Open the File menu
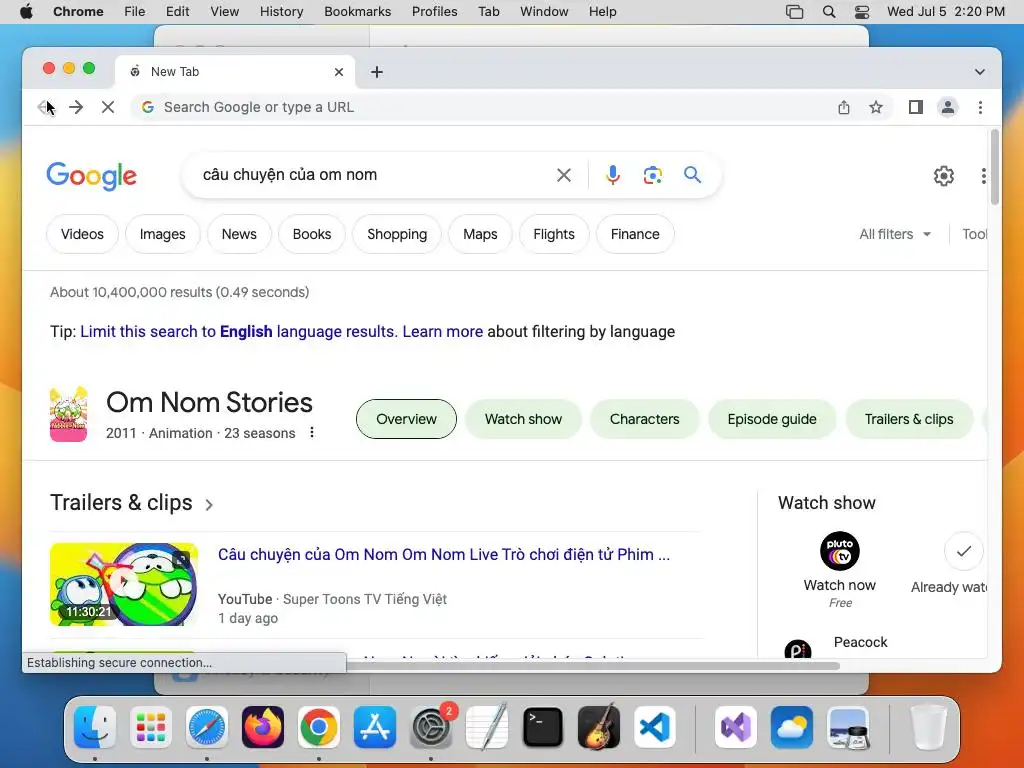1024x768 pixels. click(135, 12)
